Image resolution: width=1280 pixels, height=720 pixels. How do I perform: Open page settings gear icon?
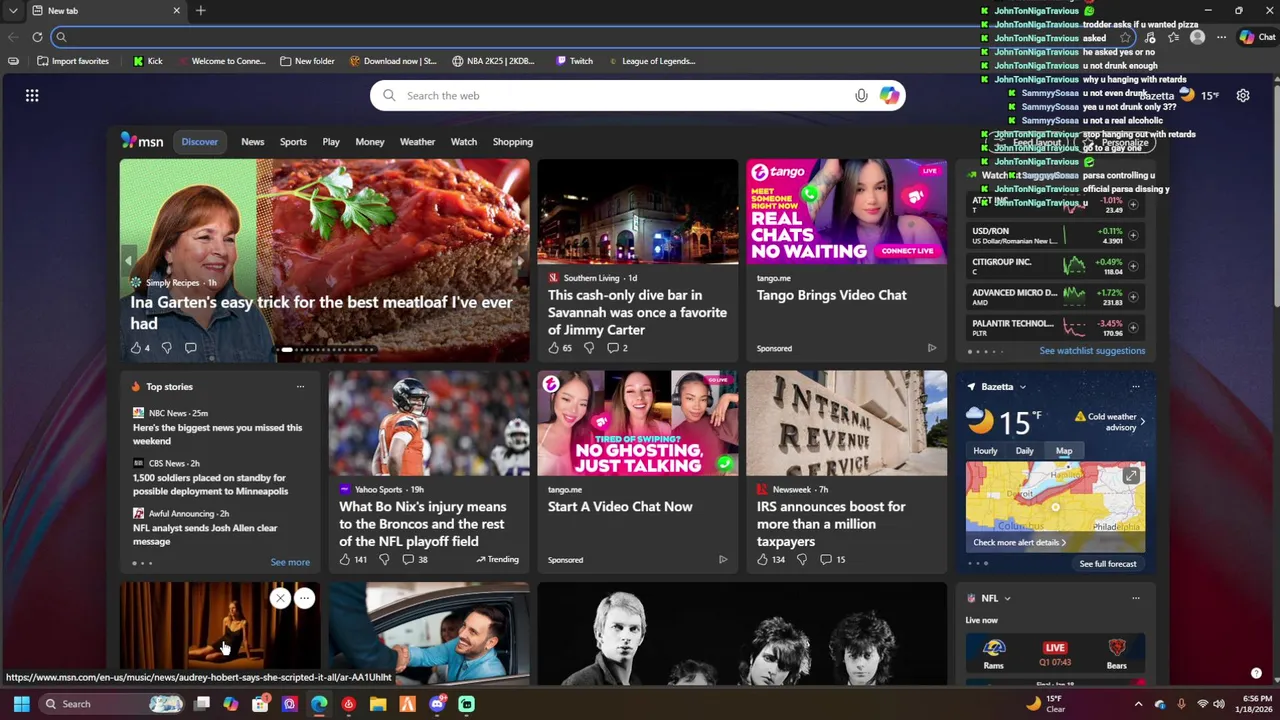pyautogui.click(x=1243, y=95)
